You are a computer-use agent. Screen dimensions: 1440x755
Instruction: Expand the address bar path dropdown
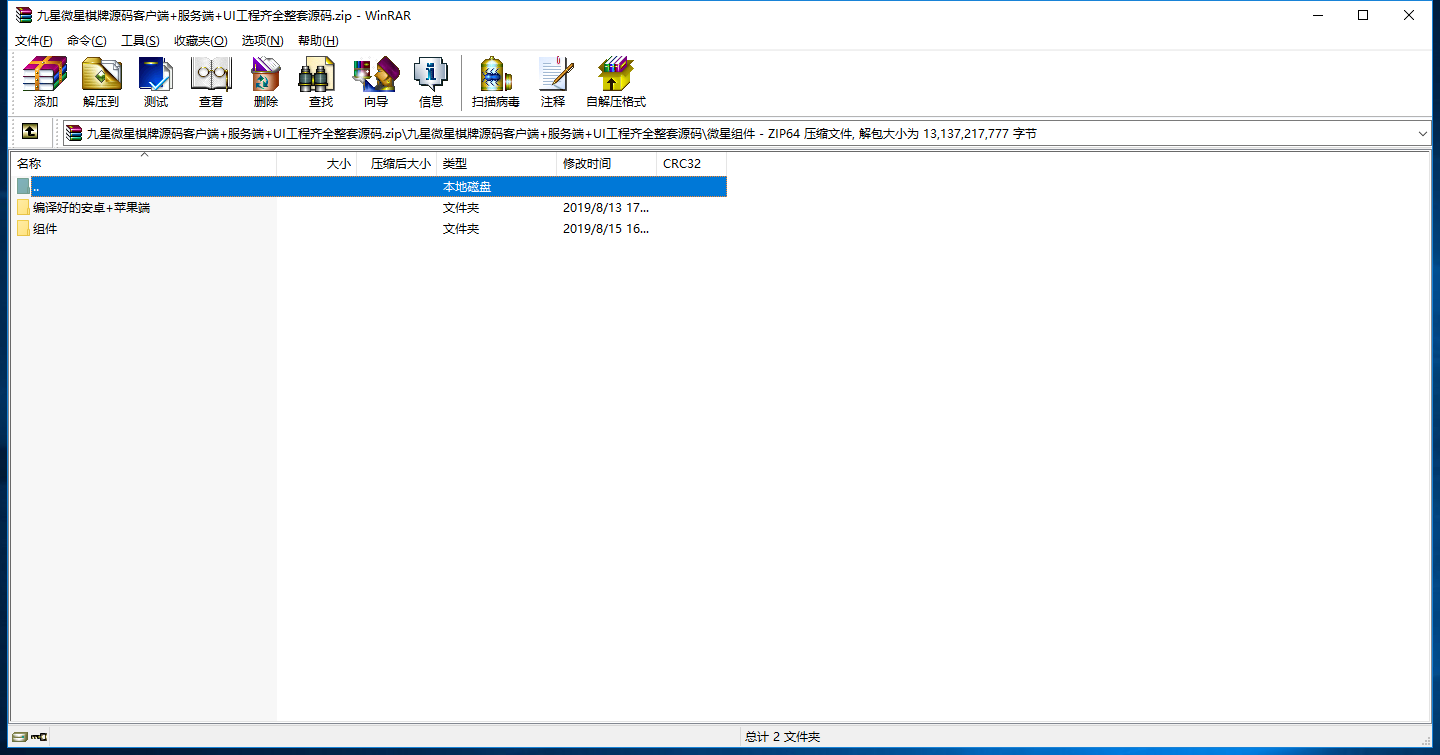[x=1423, y=133]
